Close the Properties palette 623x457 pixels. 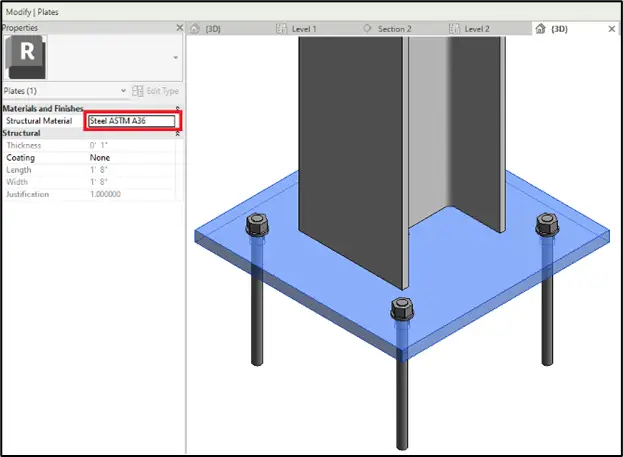[x=179, y=28]
